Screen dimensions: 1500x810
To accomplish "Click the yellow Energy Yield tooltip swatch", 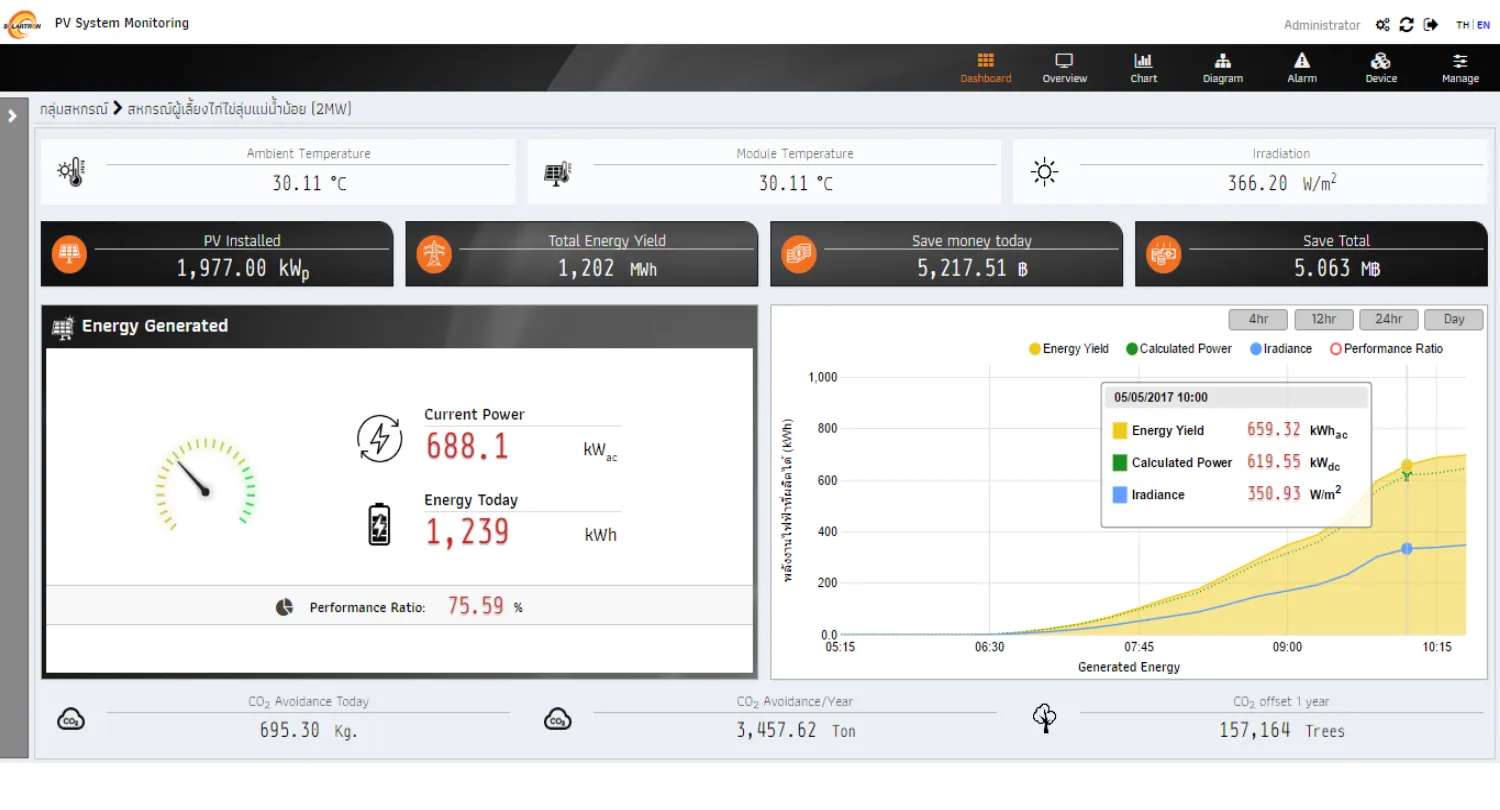I will click(1120, 430).
